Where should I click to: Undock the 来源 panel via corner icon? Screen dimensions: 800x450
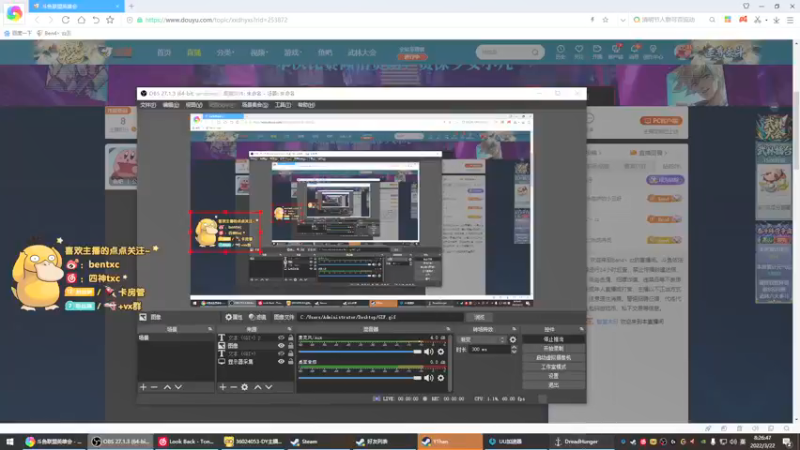[289, 329]
